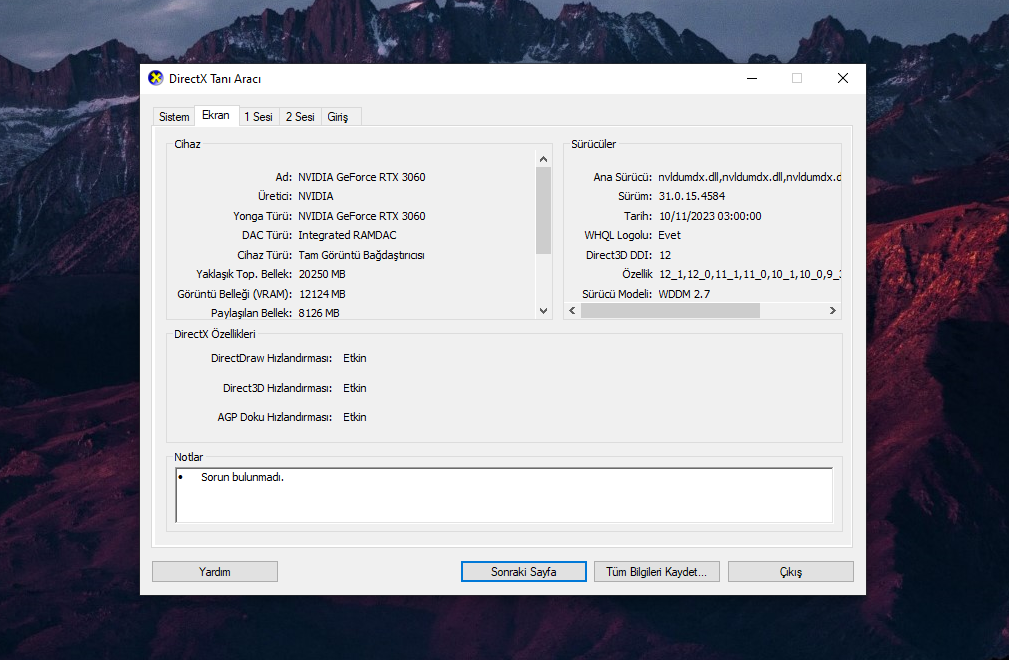The image size is (1009, 660).
Task: Click Cihaz panel scroll up arrow
Action: coord(544,159)
